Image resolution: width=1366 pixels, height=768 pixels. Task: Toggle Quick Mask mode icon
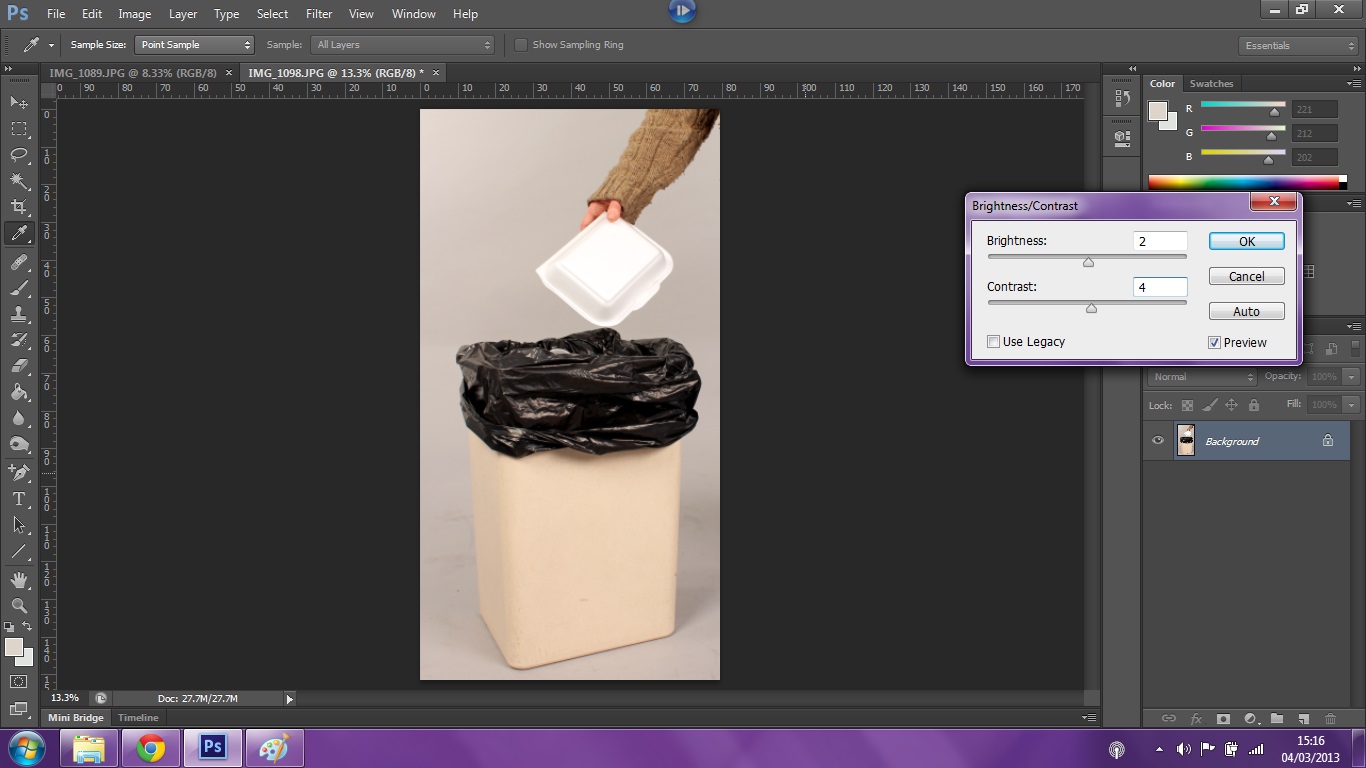19,682
